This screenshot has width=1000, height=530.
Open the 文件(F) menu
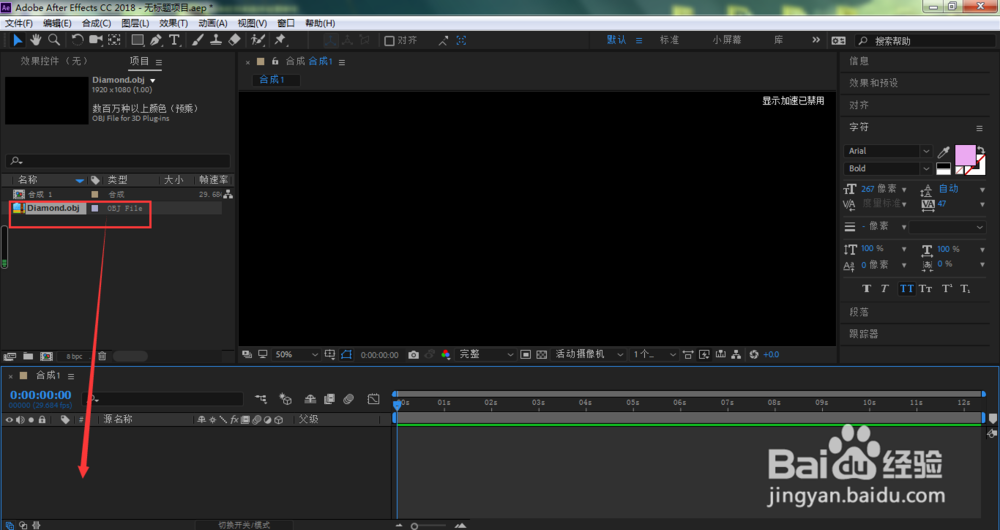[x=18, y=23]
